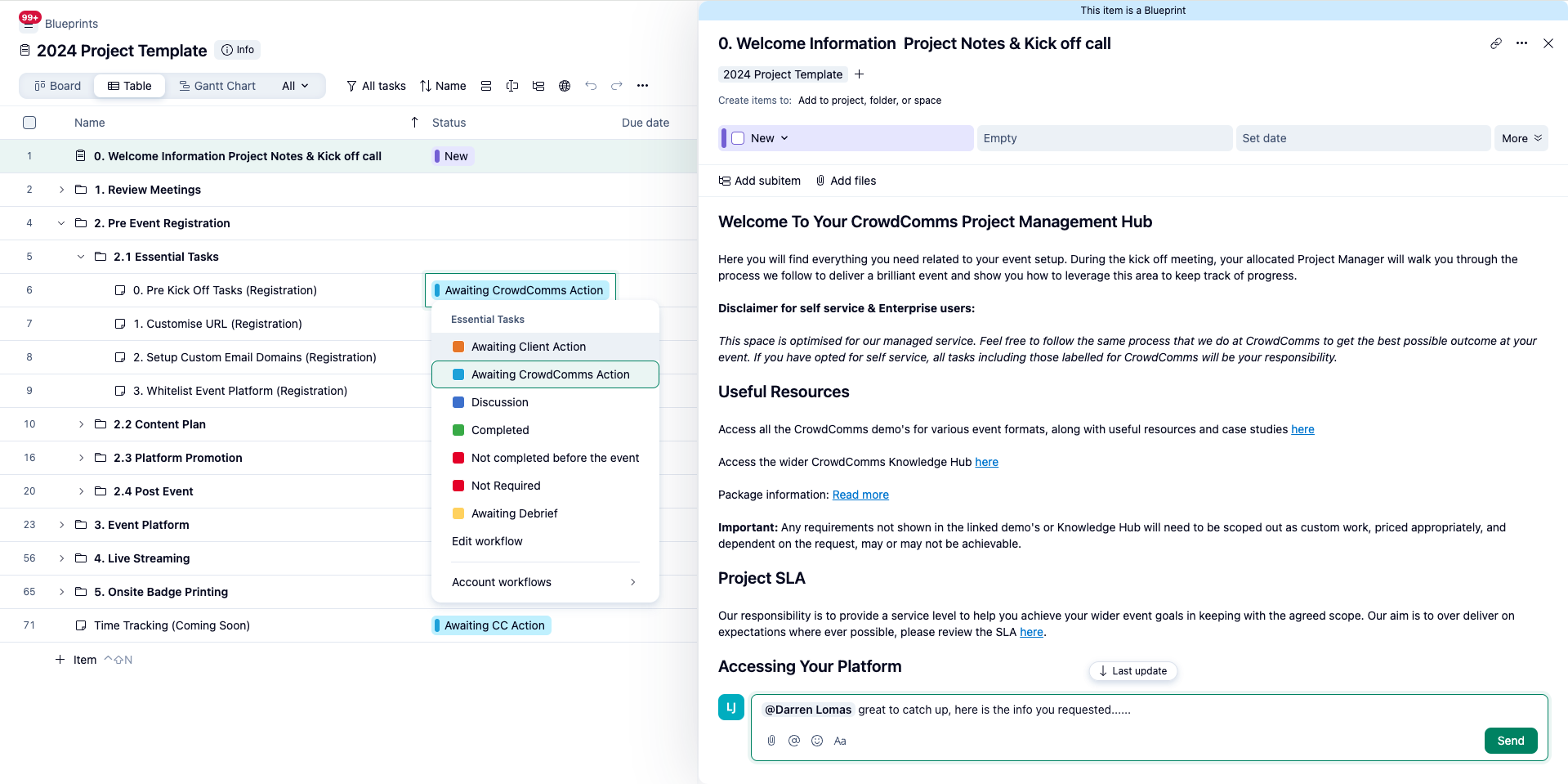1568x784 pixels.
Task: Select Awaiting Client Action from the workflow menu
Action: (x=528, y=347)
